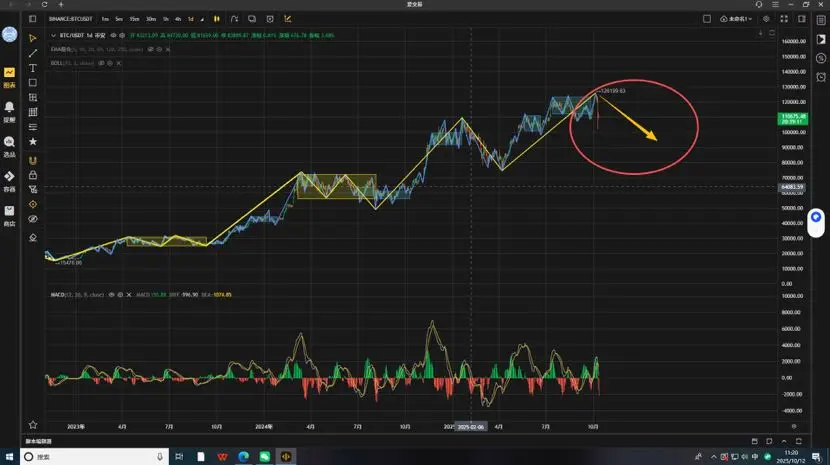
Task: Open the ruler measurement grid tool
Action: 33,97
